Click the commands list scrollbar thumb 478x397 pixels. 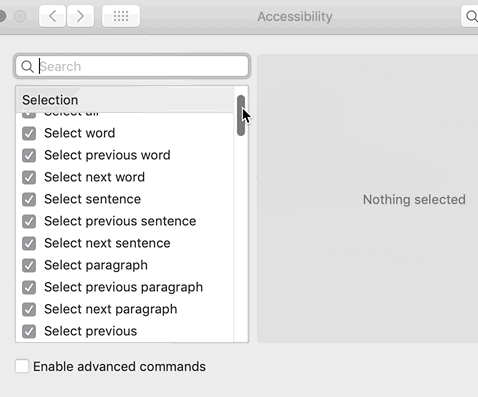click(x=241, y=115)
